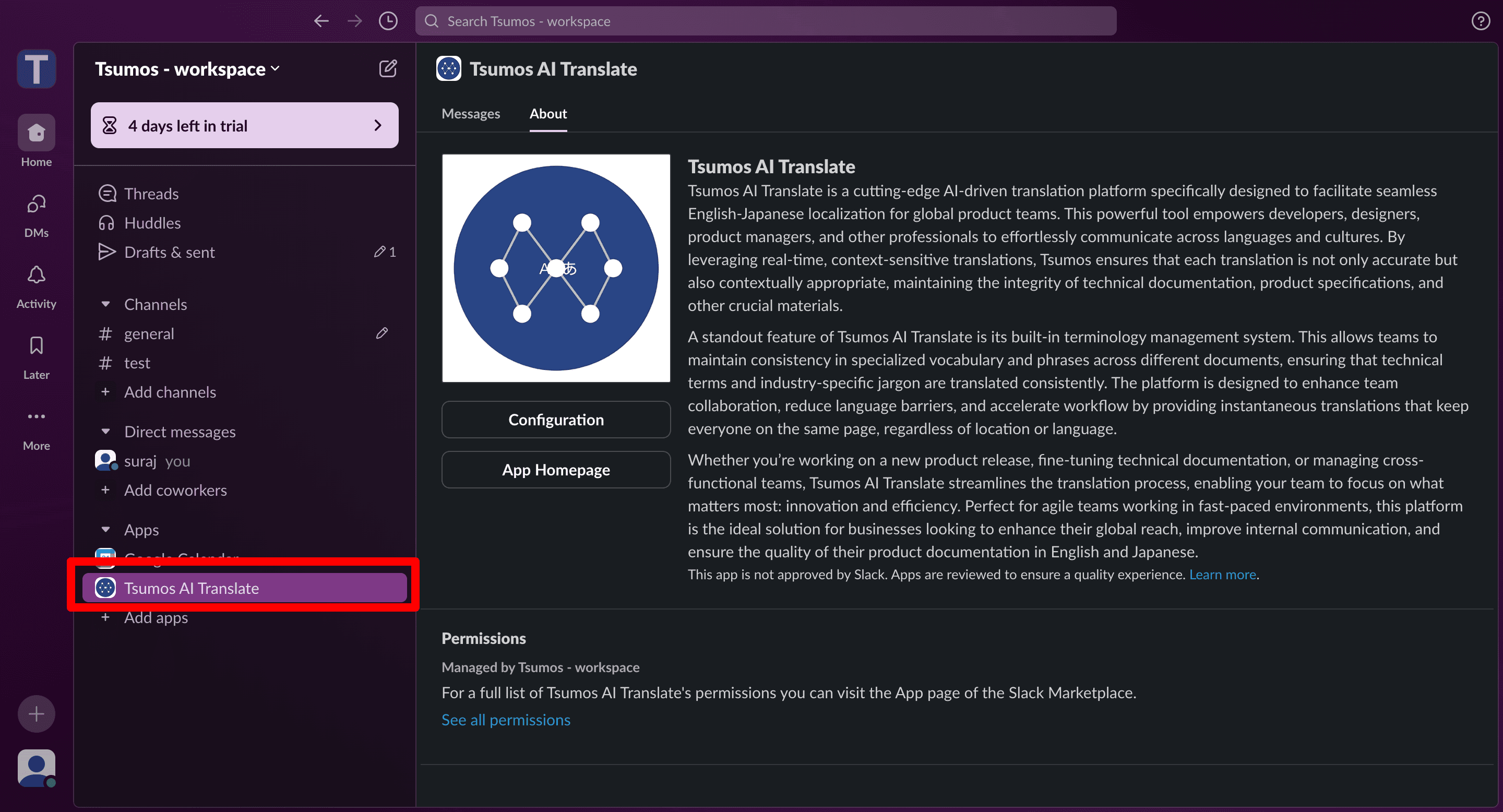
Task: Open the Learn more link
Action: tap(1222, 575)
